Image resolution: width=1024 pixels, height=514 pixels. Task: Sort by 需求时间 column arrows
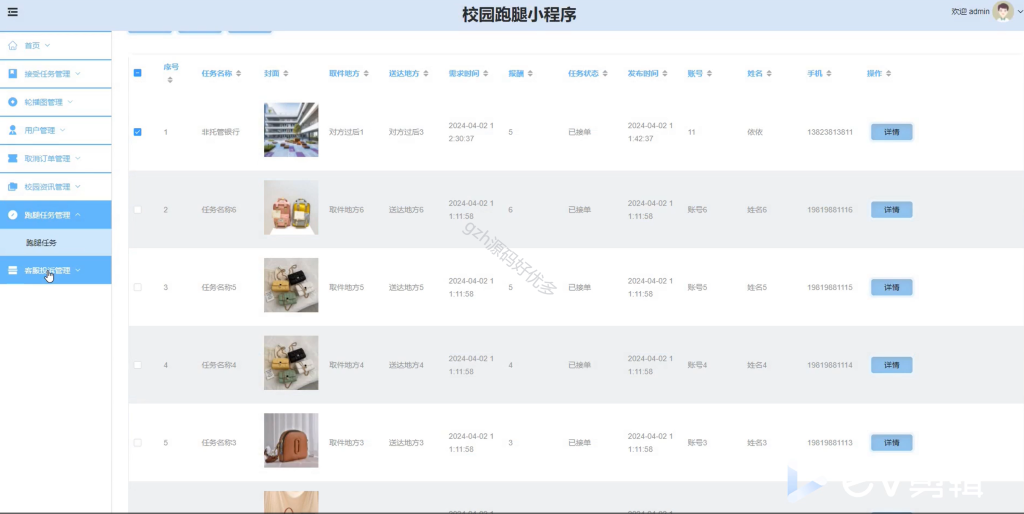coord(485,74)
